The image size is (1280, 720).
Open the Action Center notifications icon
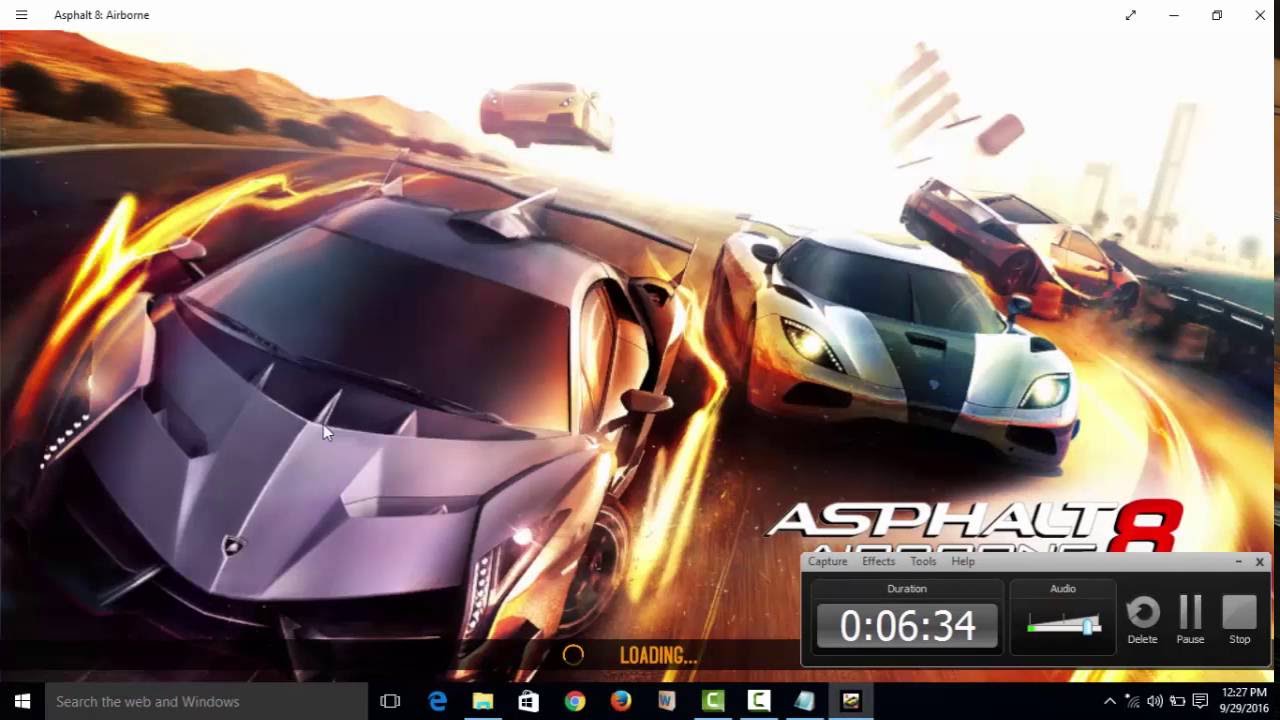pos(1201,702)
